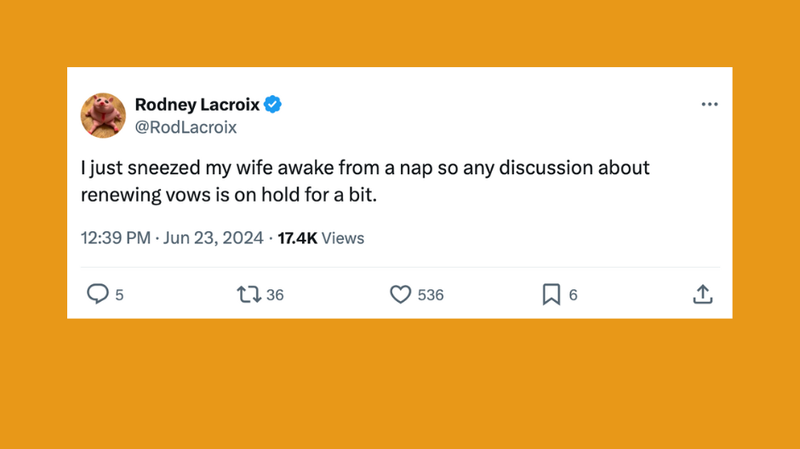Click the orange background outside the tweet
Viewport: 800px width, 449px height.
(400, 390)
